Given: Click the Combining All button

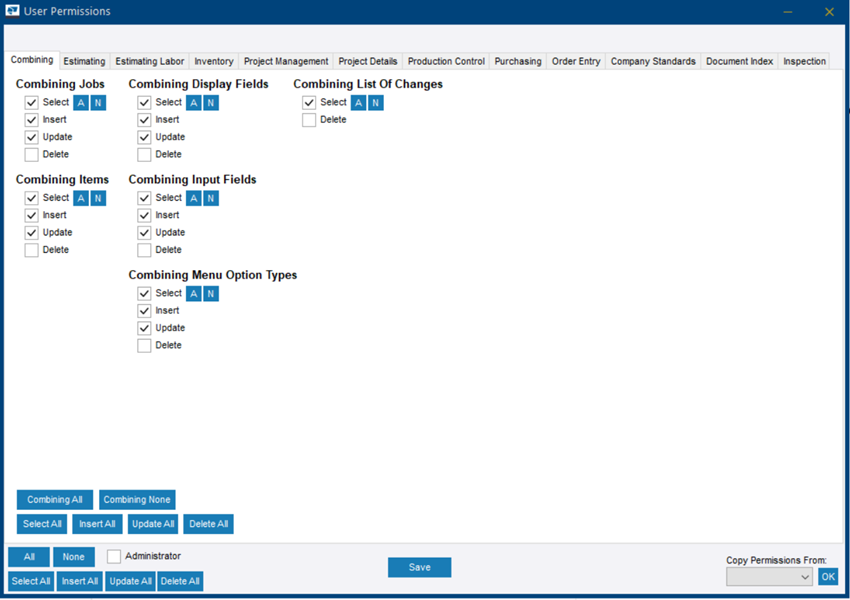Looking at the screenshot, I should pyautogui.click(x=55, y=500).
